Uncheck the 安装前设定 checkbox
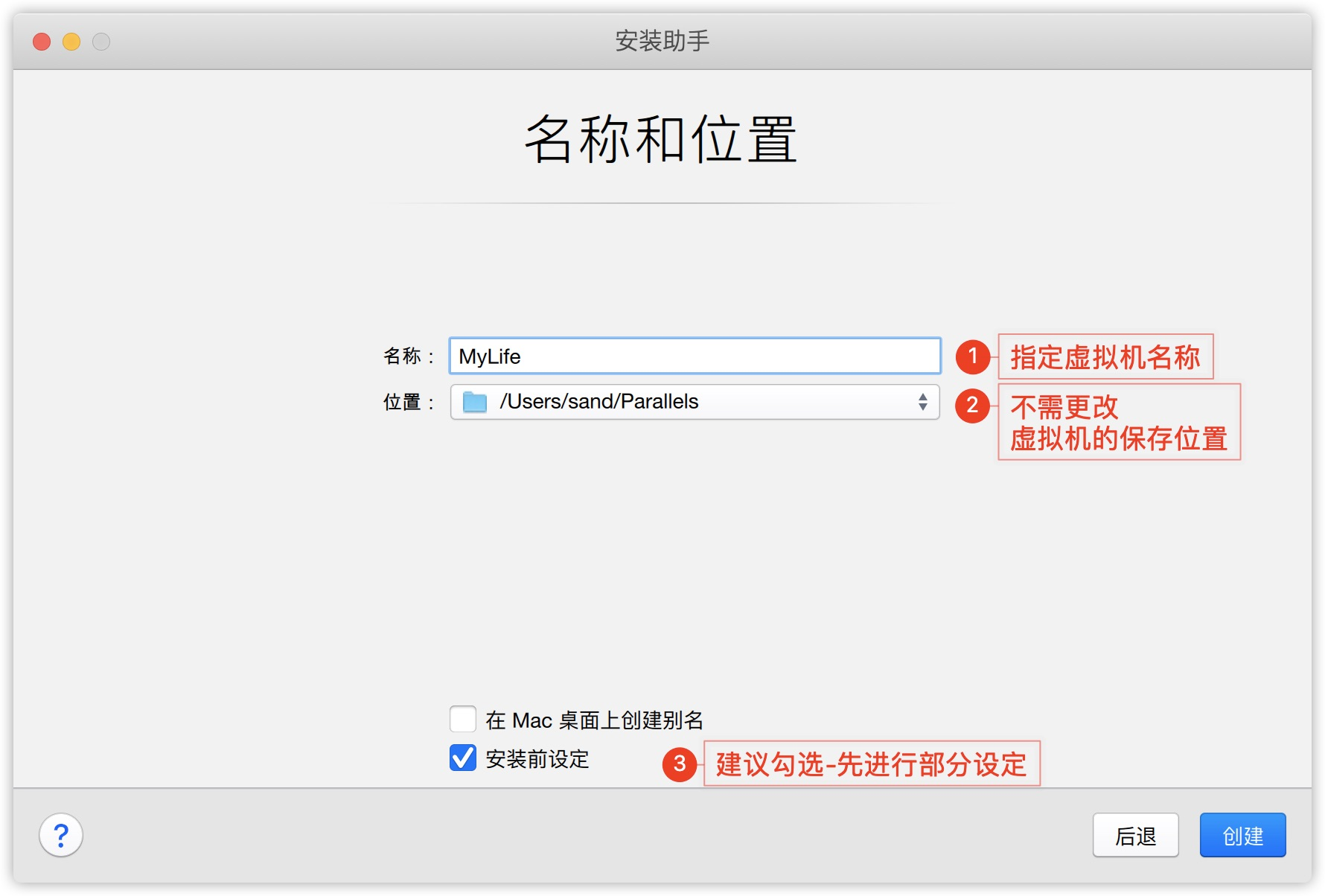This screenshot has width=1325, height=896. 463,758
